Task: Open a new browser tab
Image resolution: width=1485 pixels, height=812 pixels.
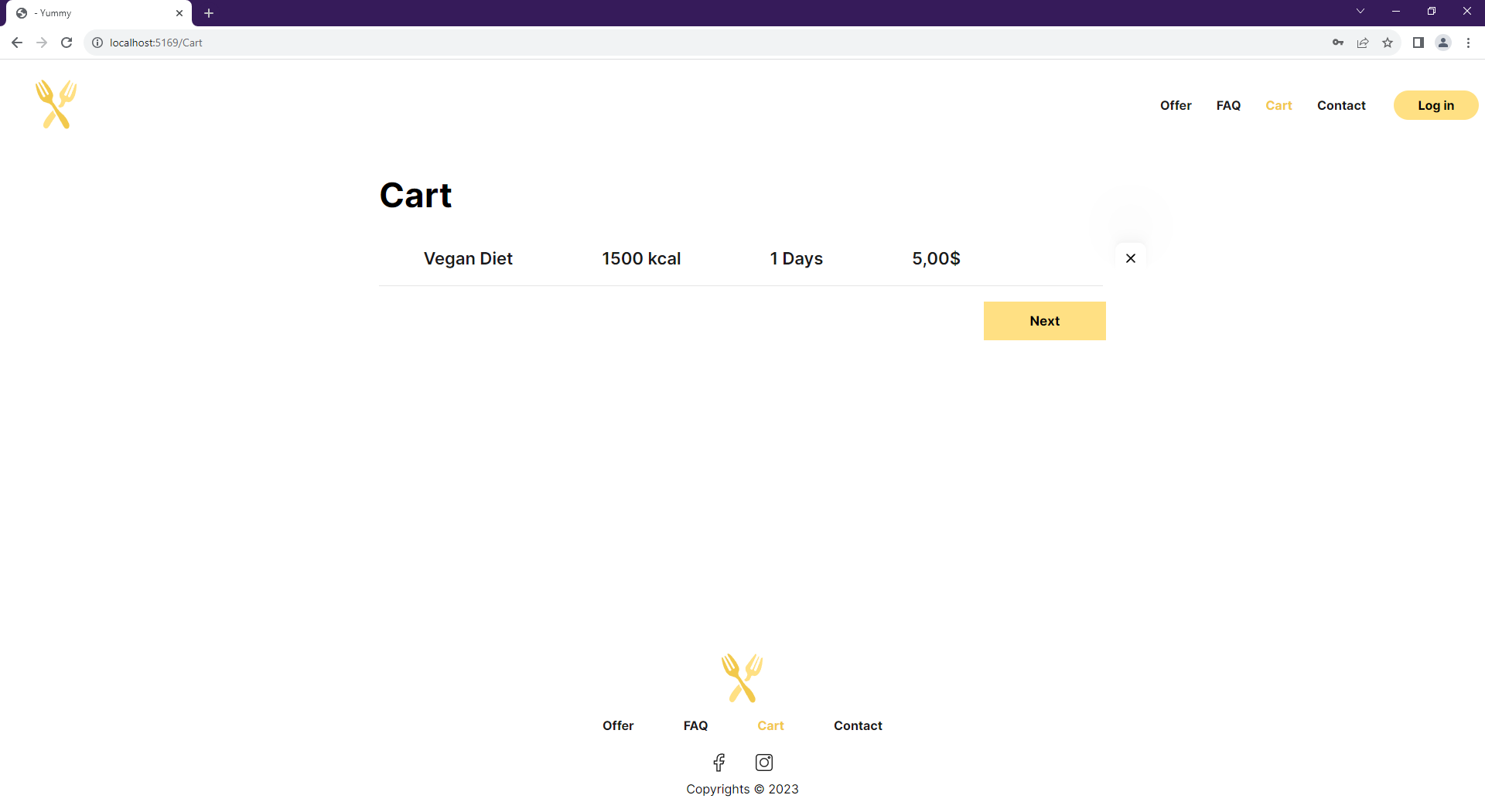Action: coord(209,13)
